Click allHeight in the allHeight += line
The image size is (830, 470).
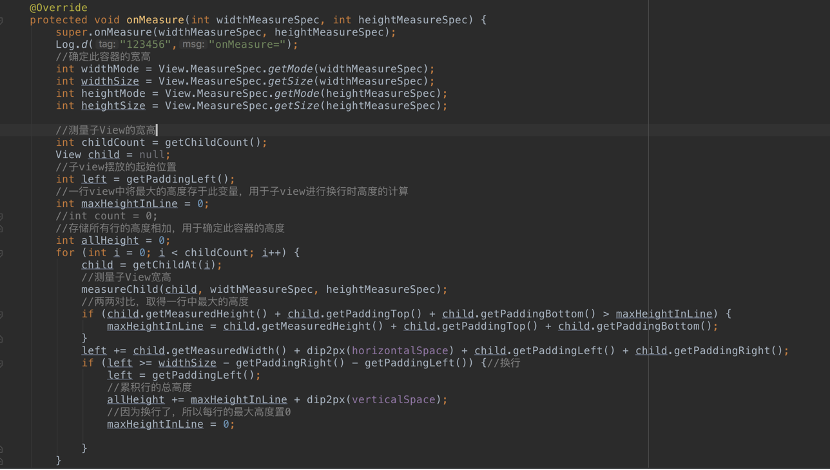point(136,399)
